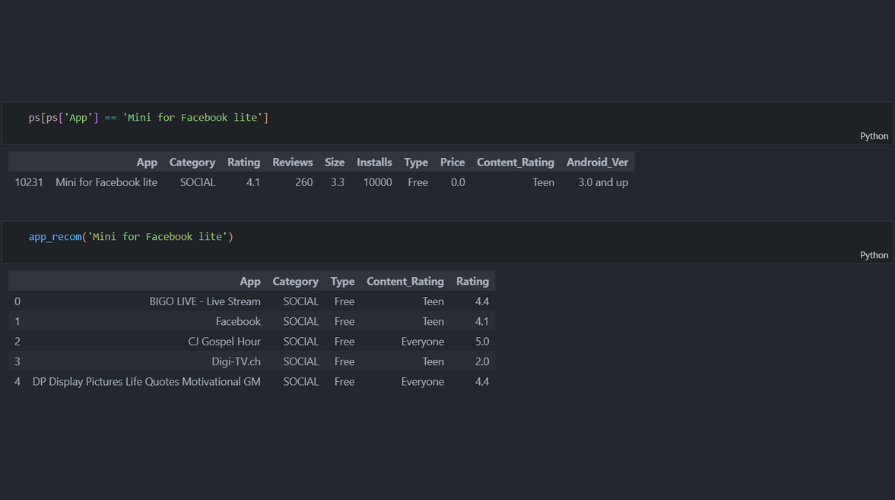Click the 'Installs' column header
The image size is (895, 500).
(x=374, y=162)
